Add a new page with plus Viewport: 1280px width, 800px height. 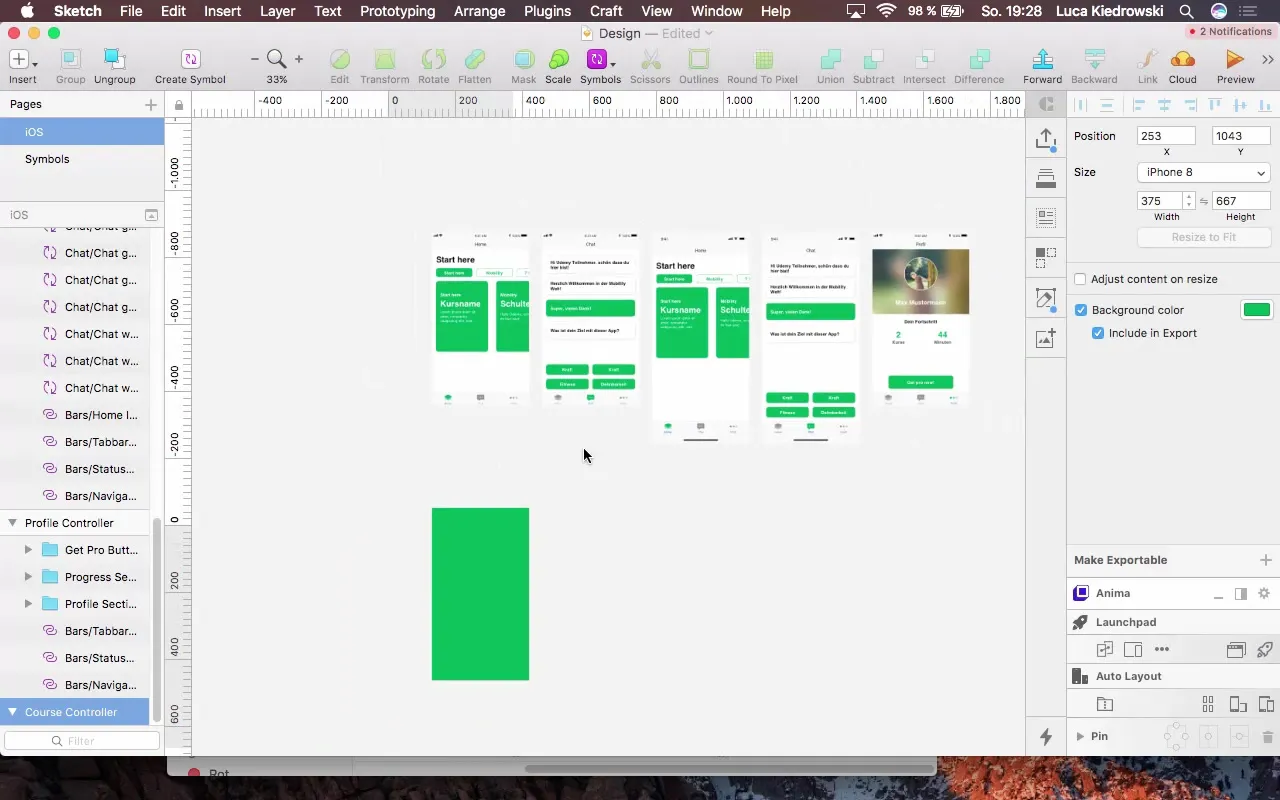(x=151, y=104)
